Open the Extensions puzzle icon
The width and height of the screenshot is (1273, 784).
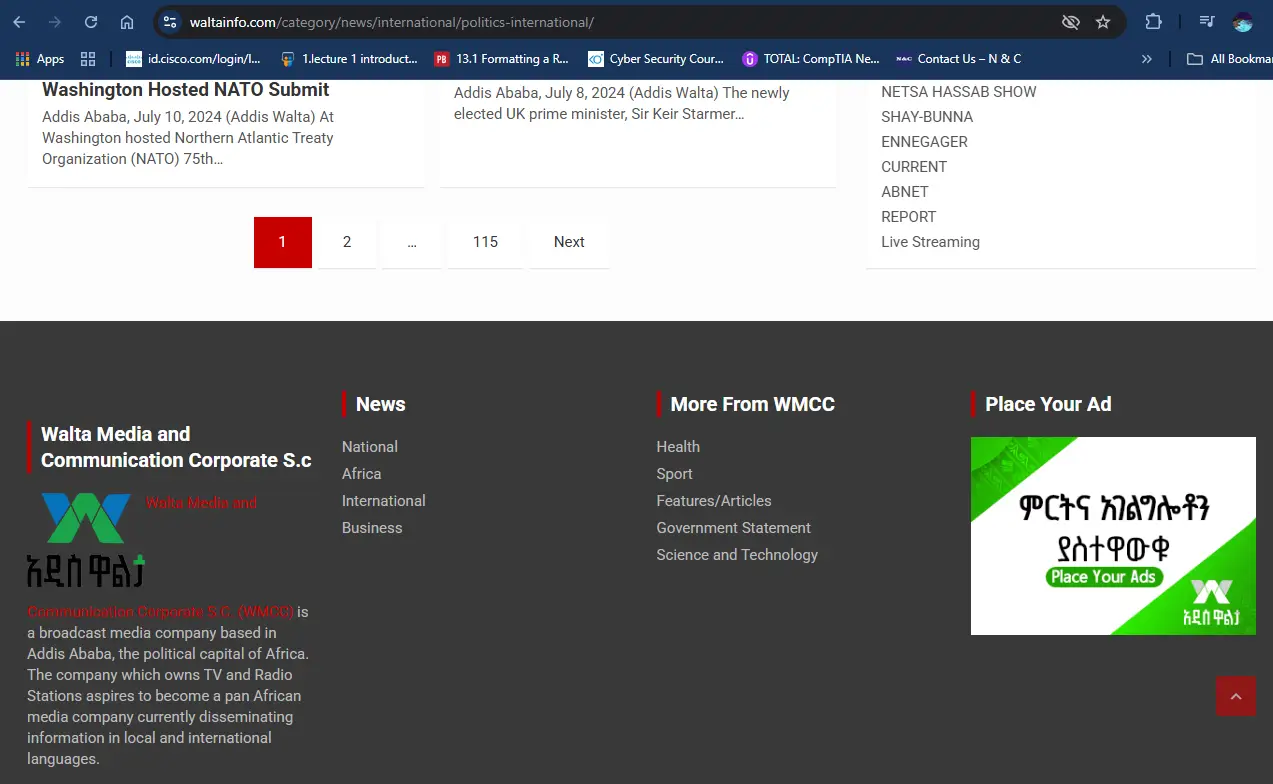point(1154,22)
